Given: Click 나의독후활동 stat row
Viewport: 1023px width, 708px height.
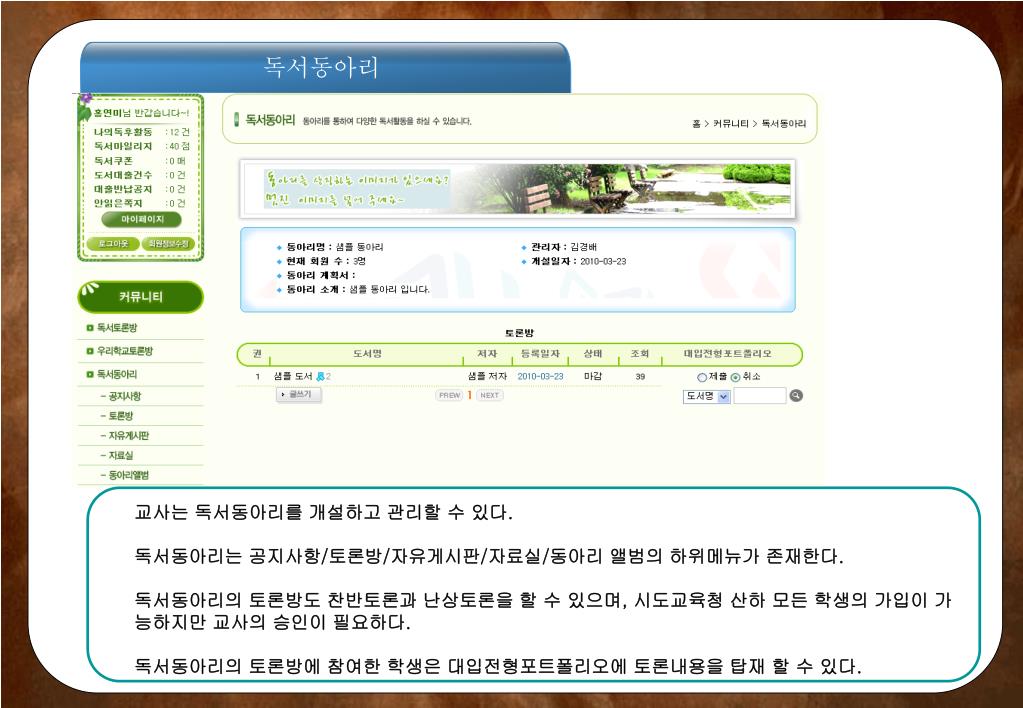Looking at the screenshot, I should [141, 132].
